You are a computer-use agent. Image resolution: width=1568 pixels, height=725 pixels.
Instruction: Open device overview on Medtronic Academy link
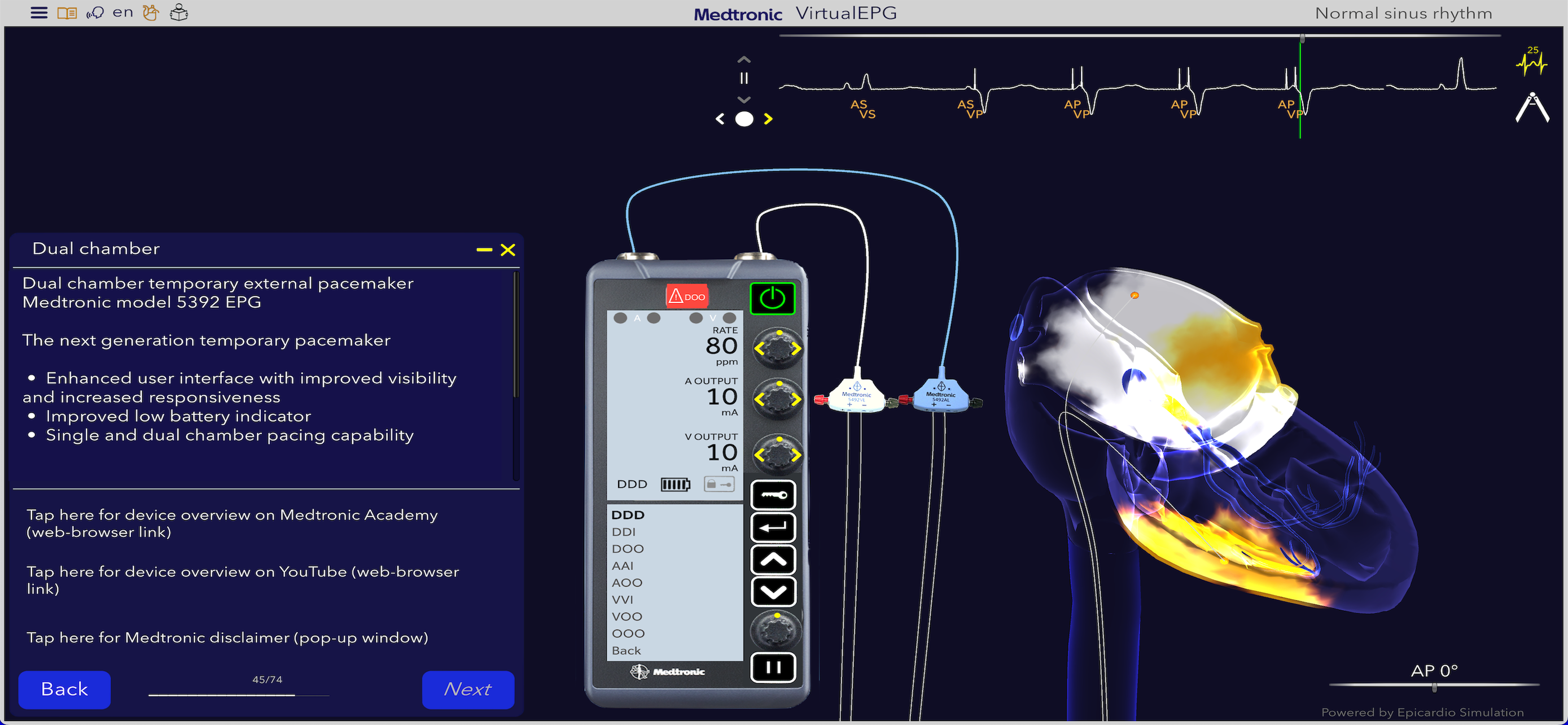tap(232, 523)
